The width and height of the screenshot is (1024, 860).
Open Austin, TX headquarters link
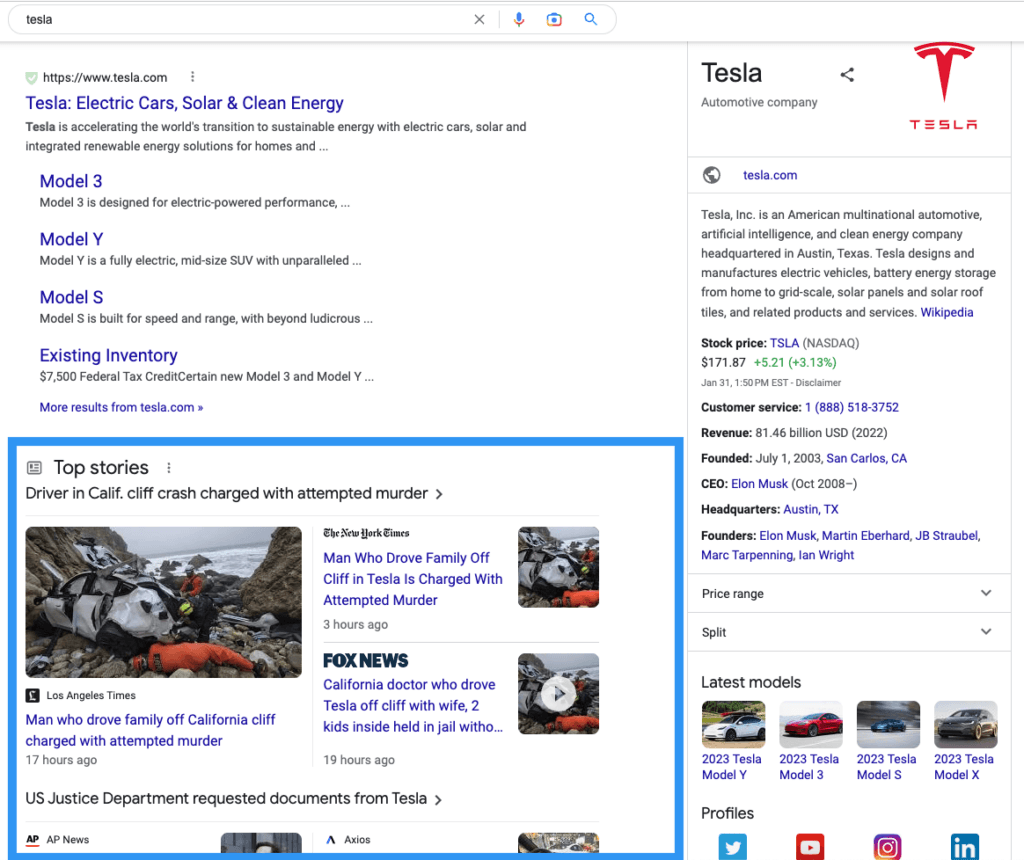[x=810, y=509]
